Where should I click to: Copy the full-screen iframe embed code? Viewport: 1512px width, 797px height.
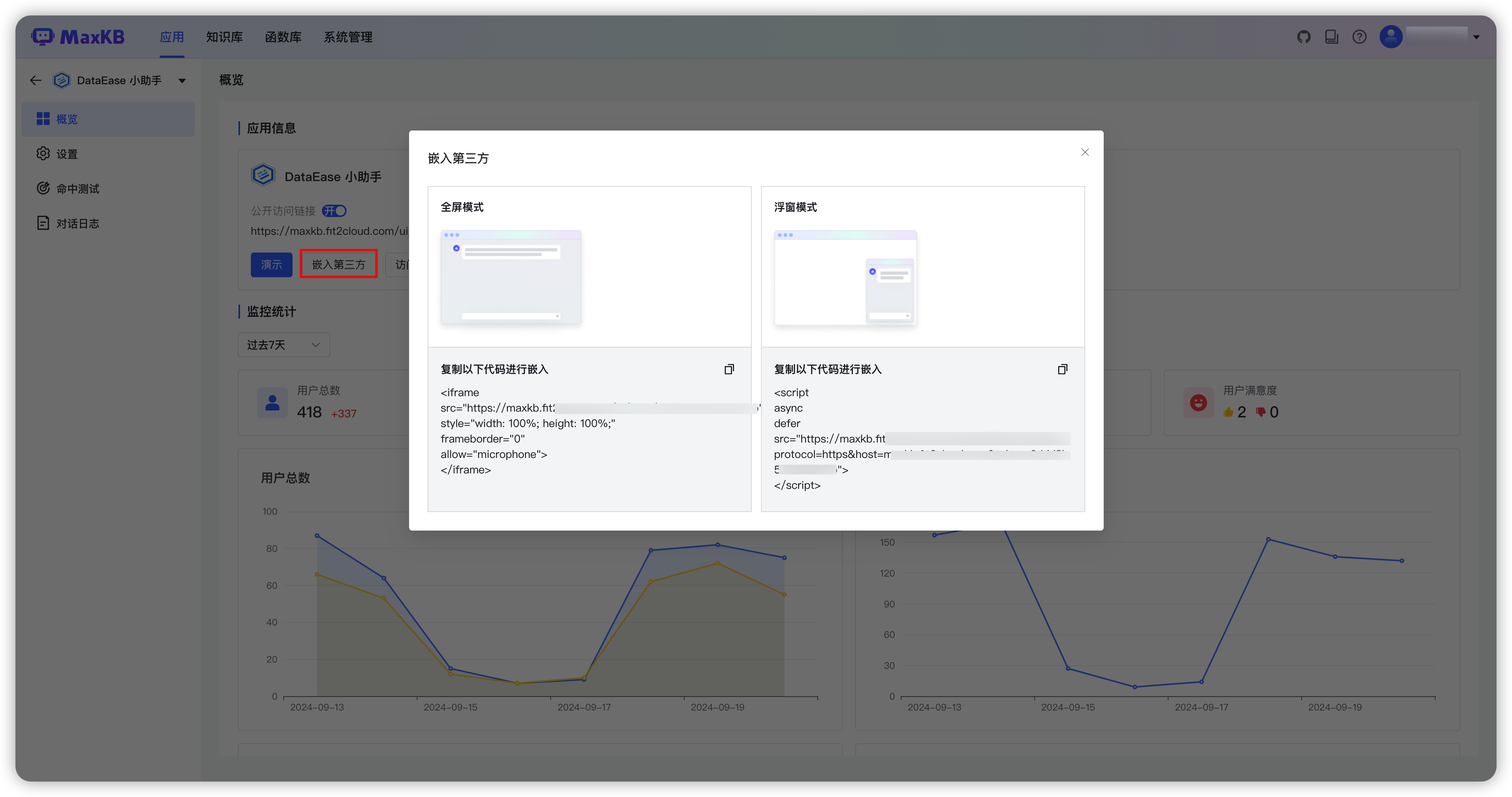[729, 370]
